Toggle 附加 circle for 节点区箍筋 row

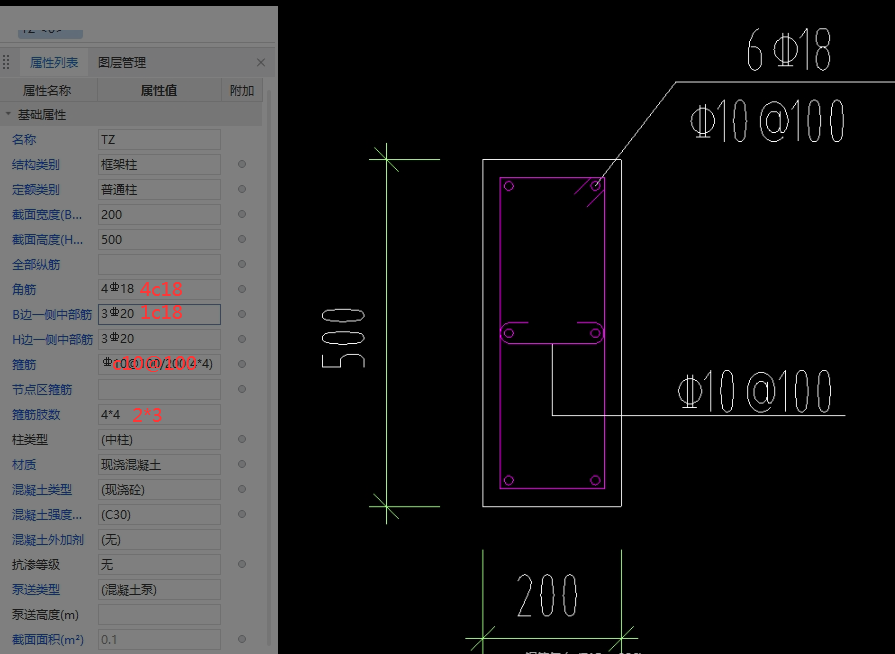242,389
